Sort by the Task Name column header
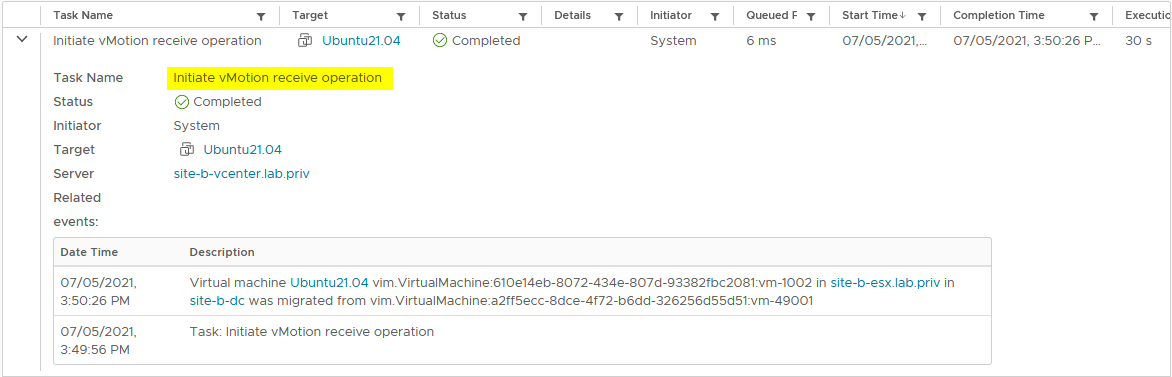 tap(81, 15)
